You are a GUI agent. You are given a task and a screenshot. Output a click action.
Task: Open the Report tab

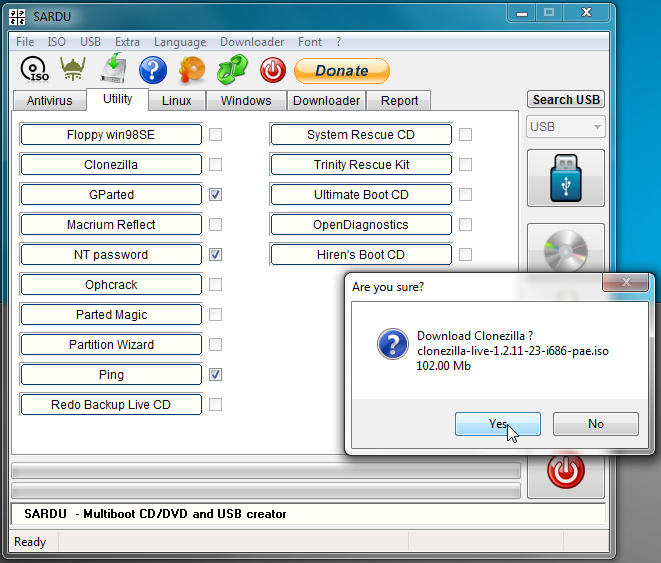399,101
